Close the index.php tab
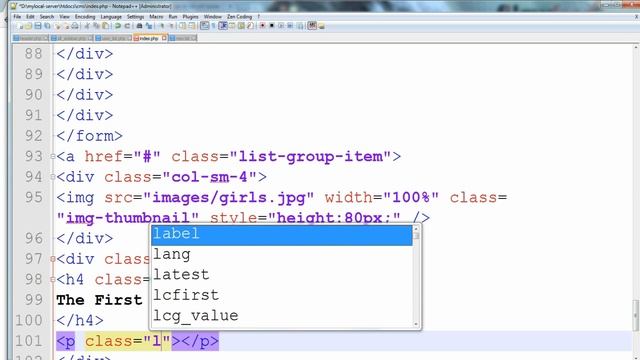The image size is (640, 360). (164, 38)
